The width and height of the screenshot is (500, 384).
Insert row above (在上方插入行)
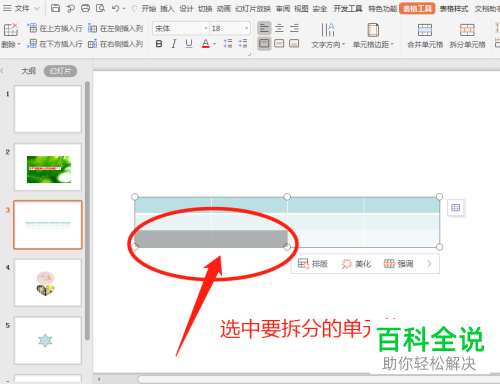coord(55,29)
